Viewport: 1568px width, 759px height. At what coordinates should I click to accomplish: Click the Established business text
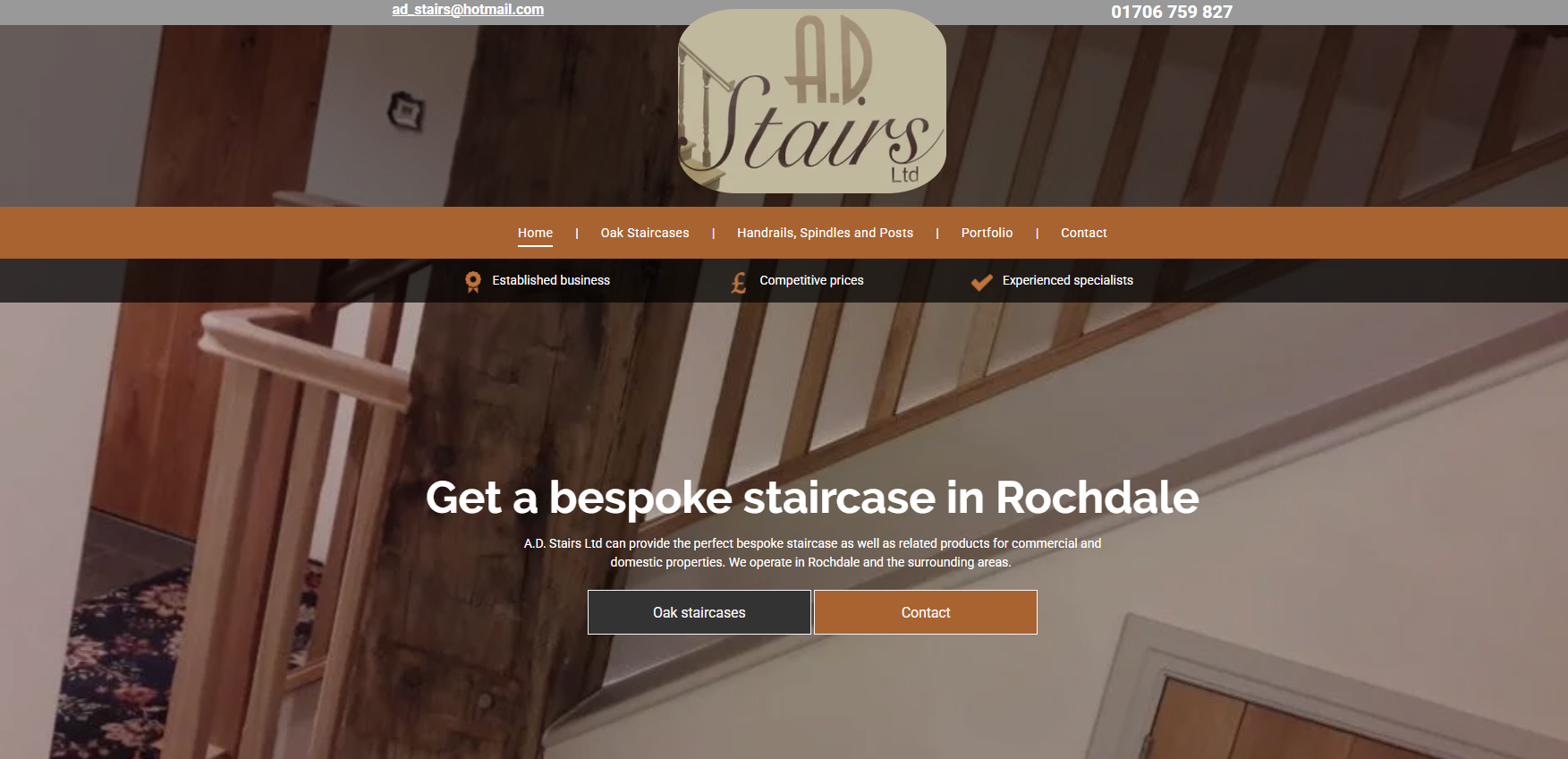click(x=551, y=280)
